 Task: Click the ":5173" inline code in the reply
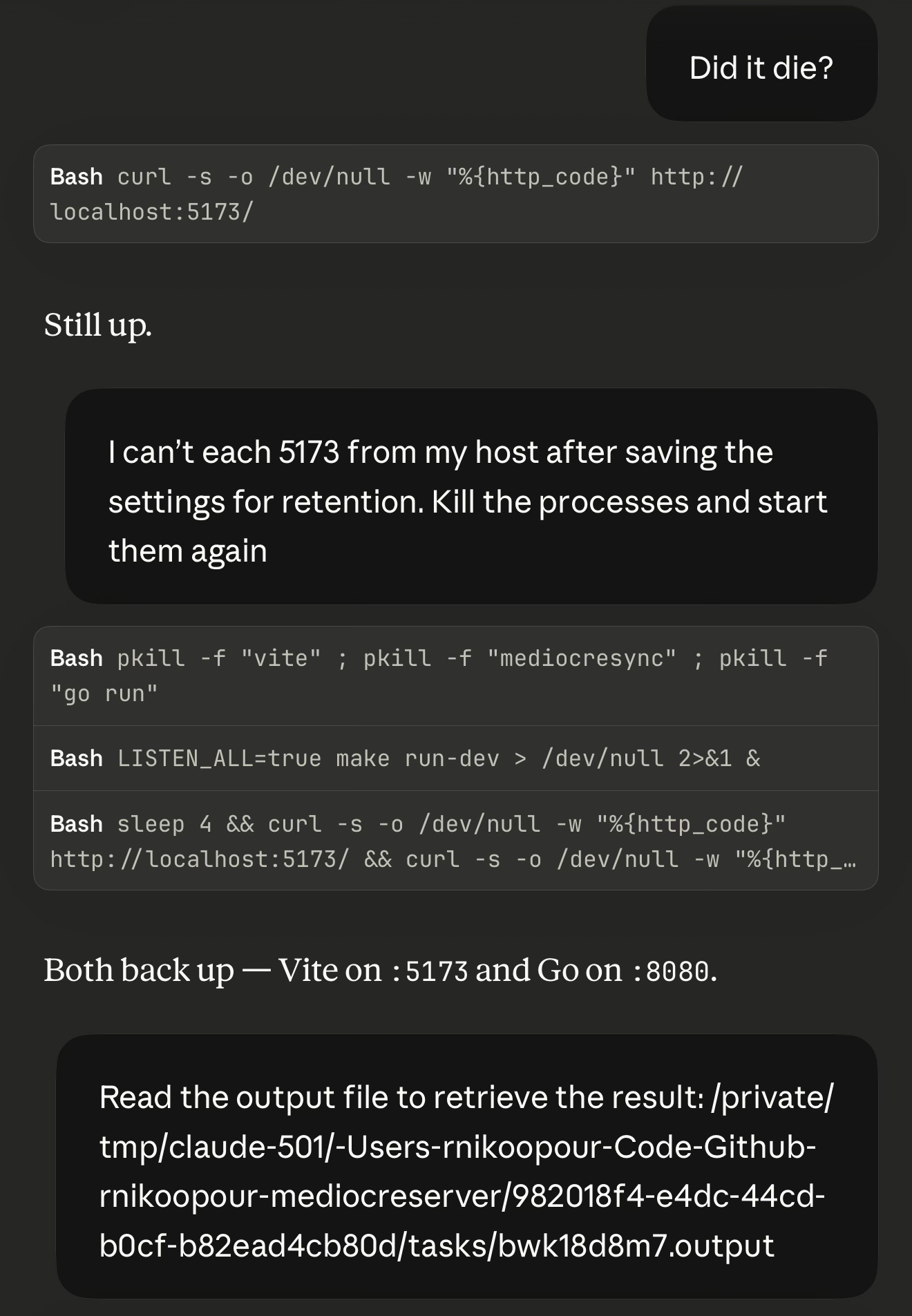(430, 971)
